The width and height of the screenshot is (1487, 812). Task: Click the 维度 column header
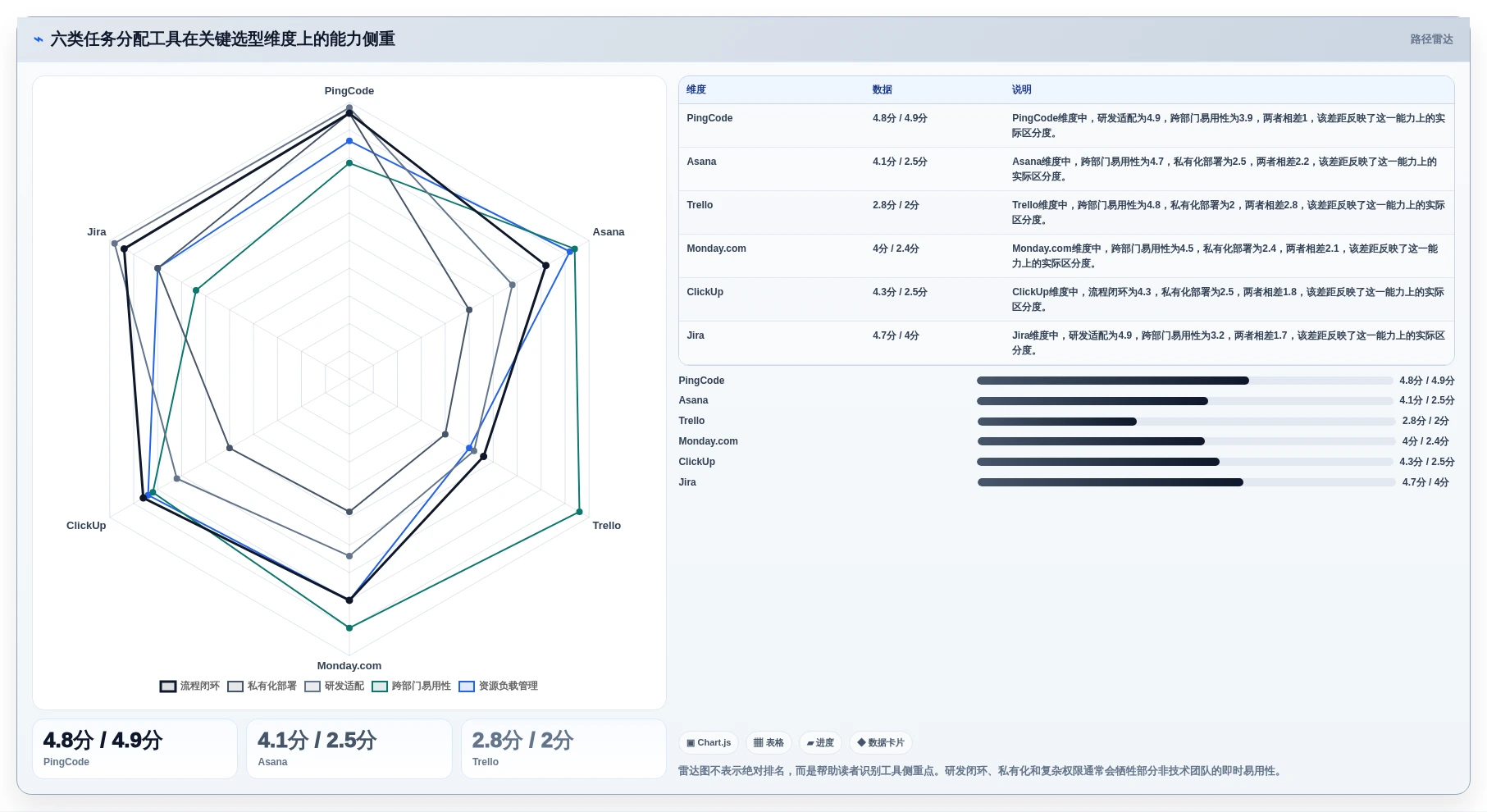696,90
